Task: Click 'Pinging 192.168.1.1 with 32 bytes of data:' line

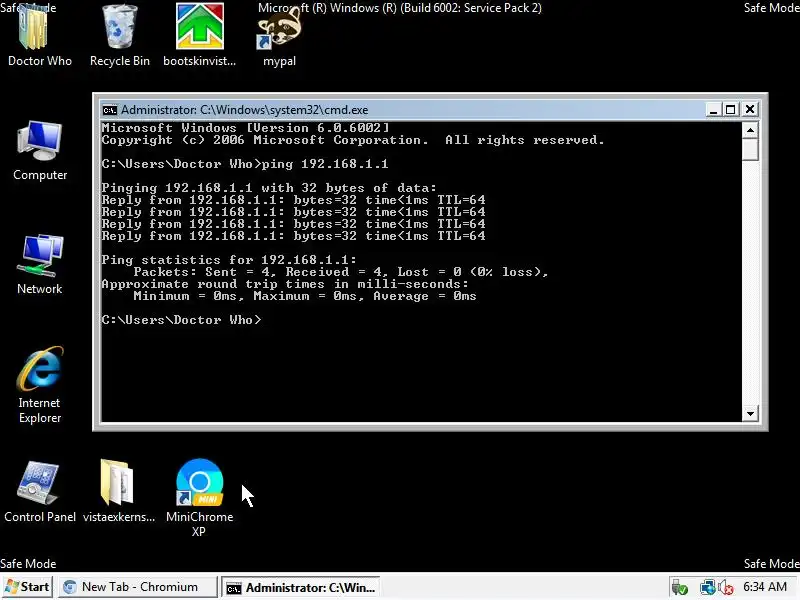Action: (x=269, y=188)
